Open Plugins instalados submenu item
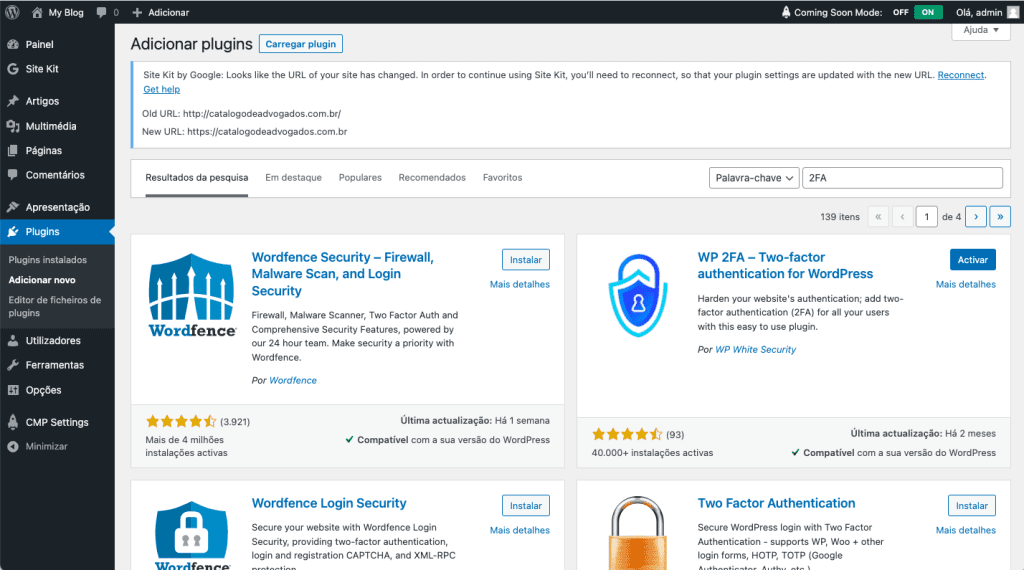This screenshot has height=570, width=1024. click(x=48, y=260)
